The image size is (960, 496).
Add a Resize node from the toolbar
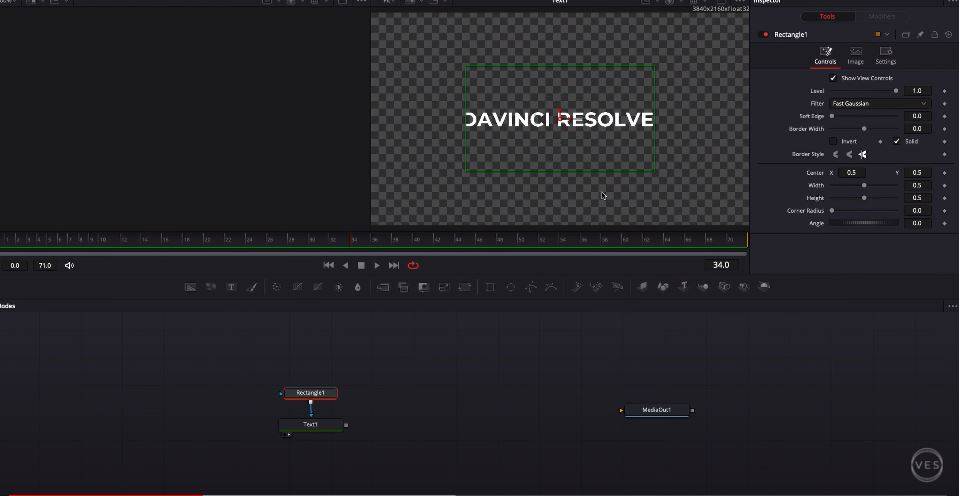click(444, 287)
